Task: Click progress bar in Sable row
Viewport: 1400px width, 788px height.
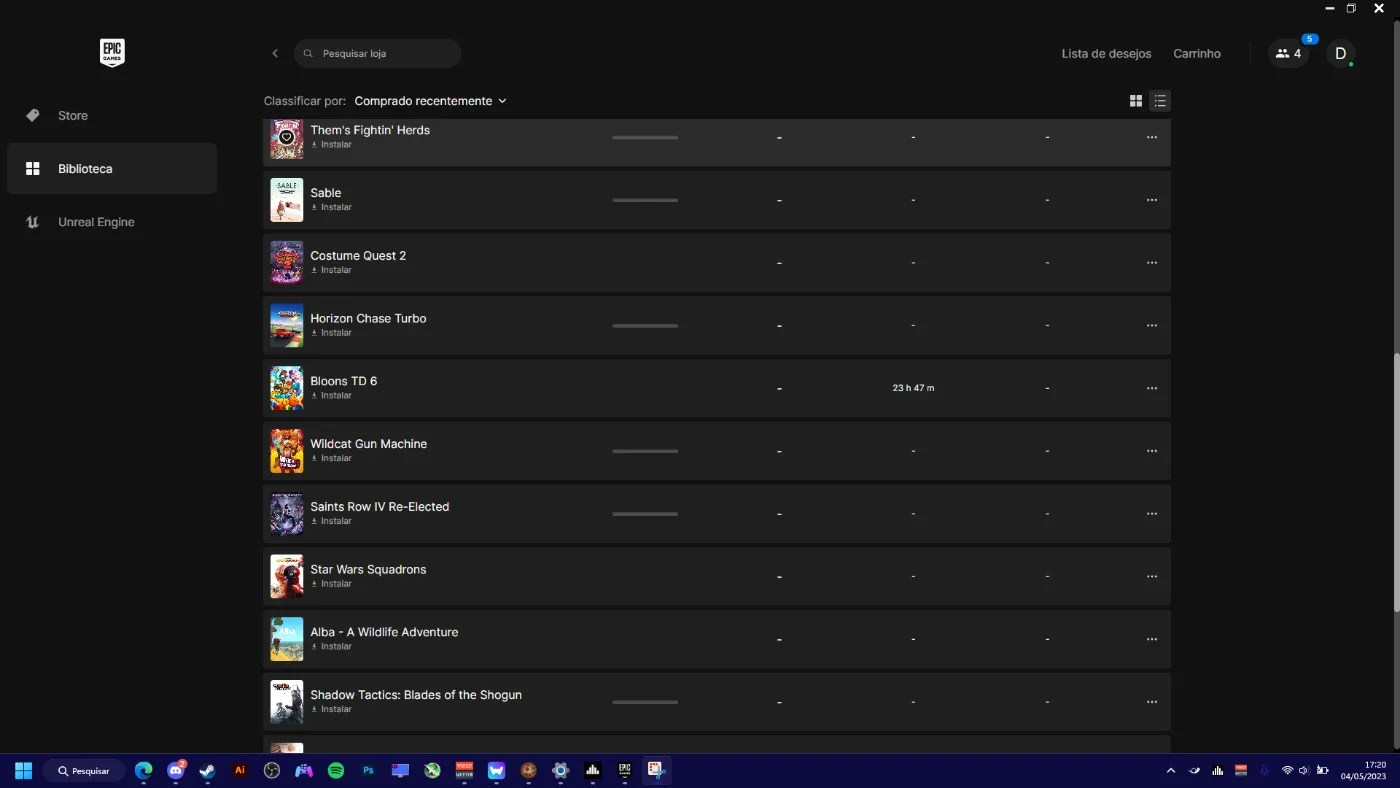Action: [x=645, y=200]
